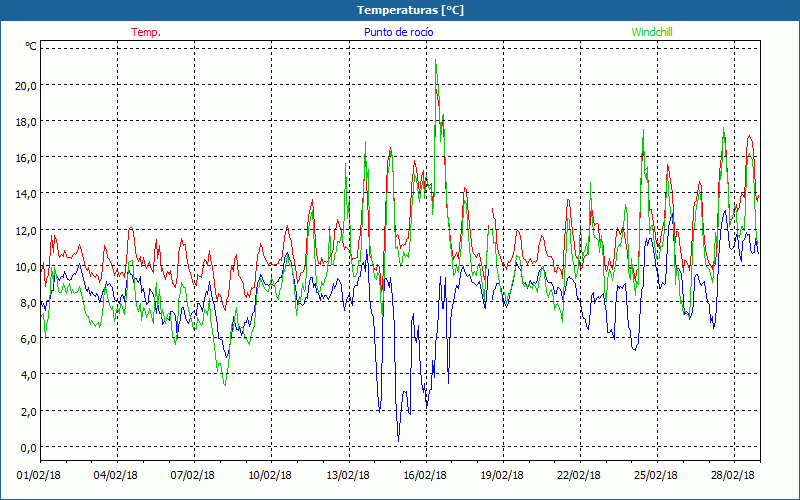The height and width of the screenshot is (500, 800).
Task: Select the blue 'Punto de rocío' legend label
Action: pyautogui.click(x=398, y=32)
